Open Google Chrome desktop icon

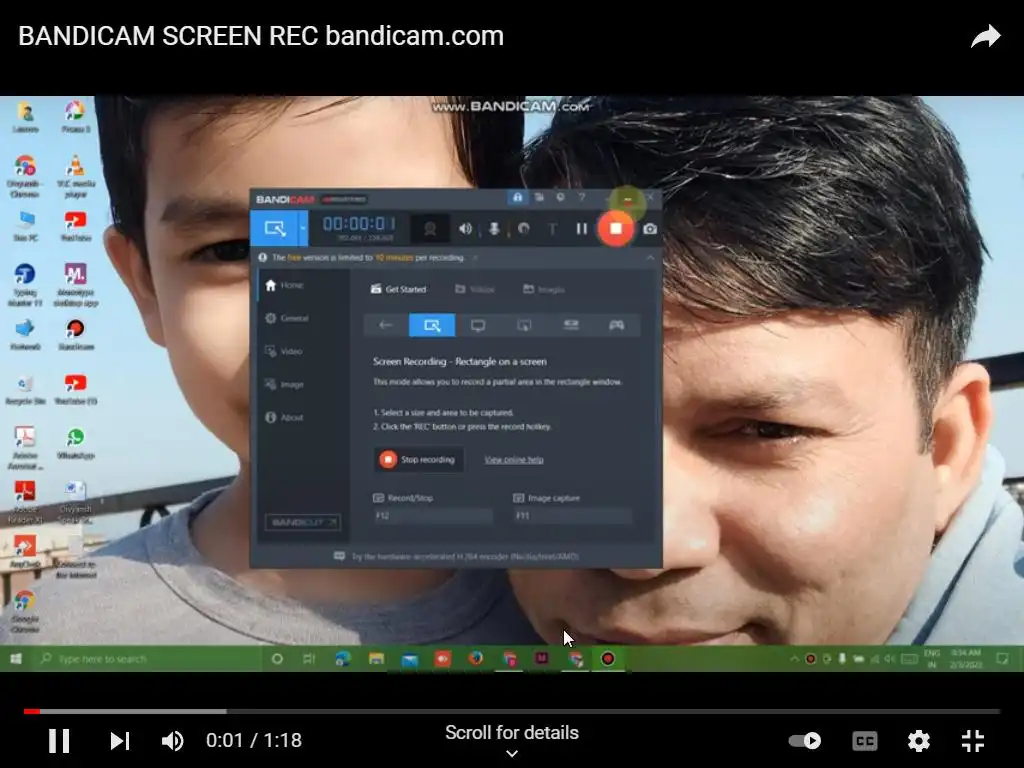25,611
